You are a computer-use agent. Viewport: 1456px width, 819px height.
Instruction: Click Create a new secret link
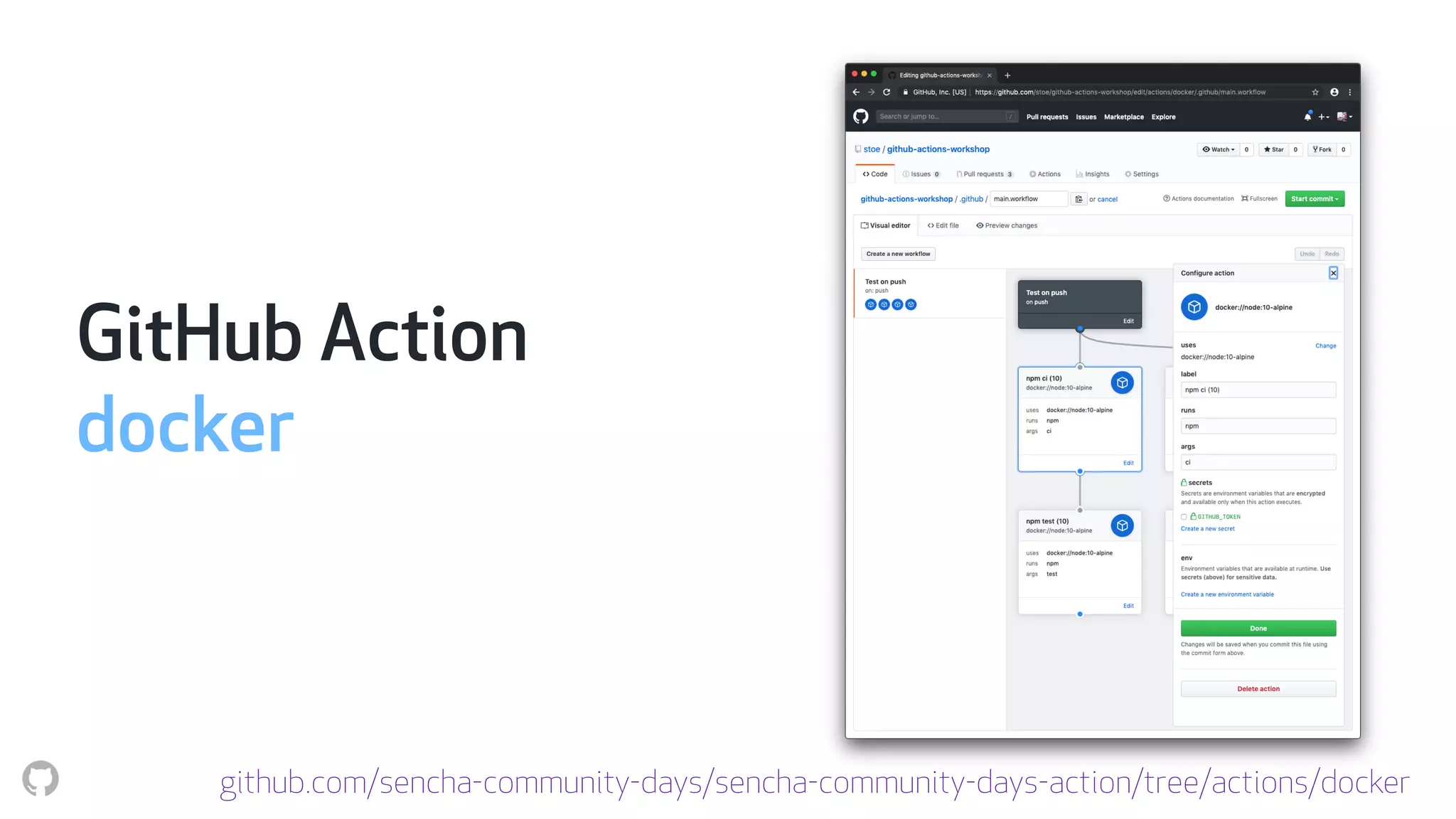pyautogui.click(x=1207, y=529)
